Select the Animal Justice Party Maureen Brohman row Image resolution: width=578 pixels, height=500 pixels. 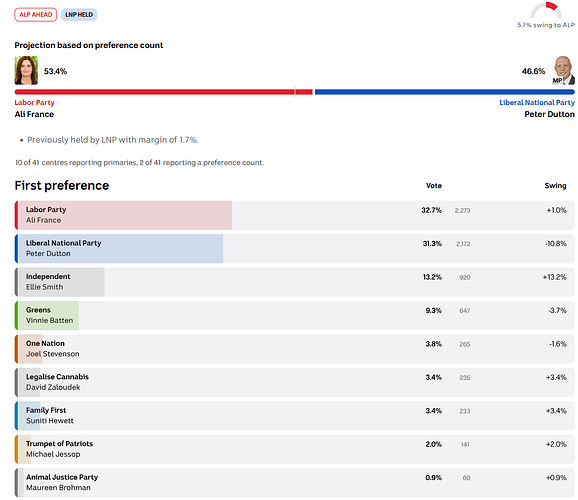click(x=295, y=483)
